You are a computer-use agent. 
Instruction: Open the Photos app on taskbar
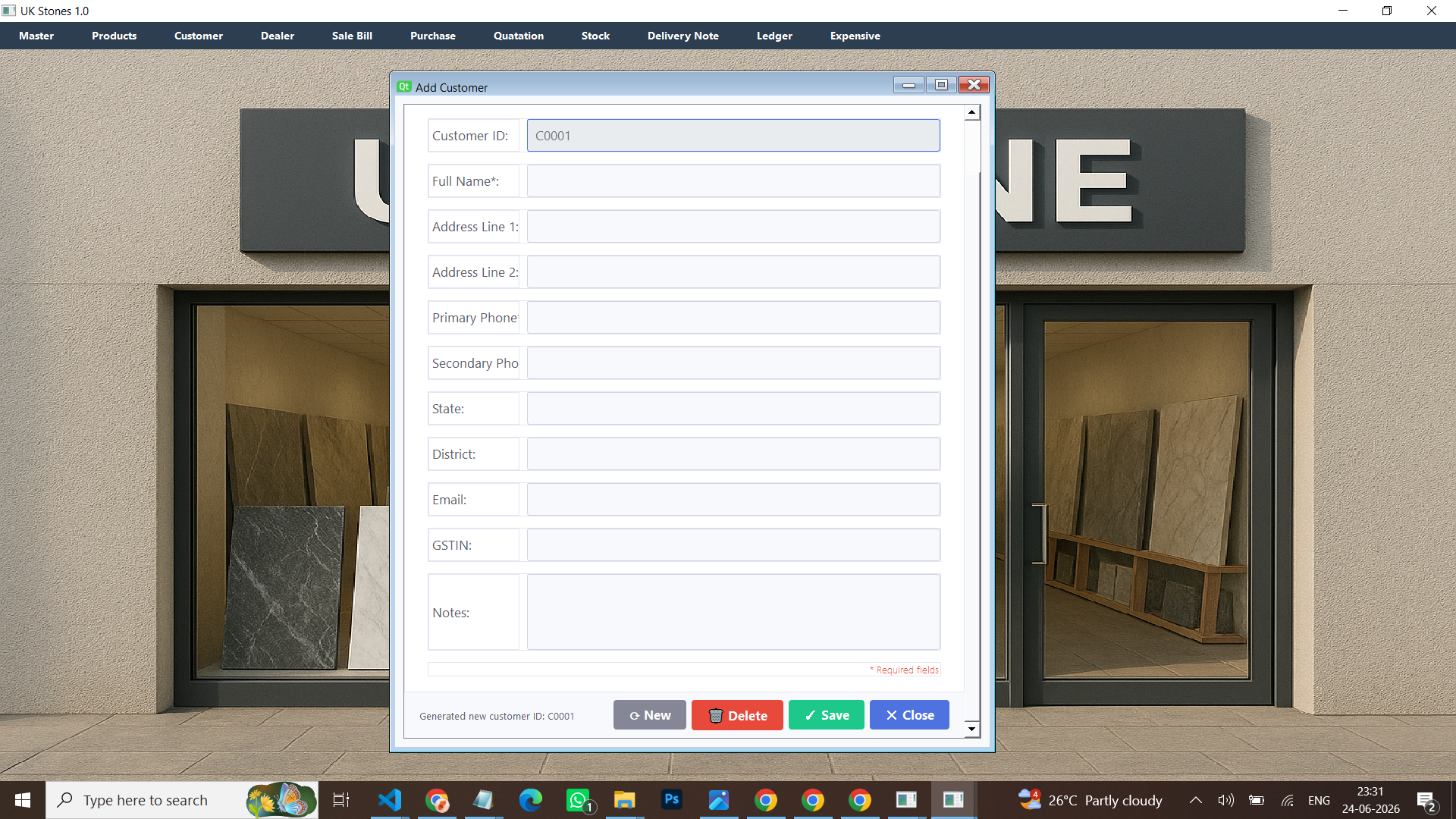[x=719, y=800]
